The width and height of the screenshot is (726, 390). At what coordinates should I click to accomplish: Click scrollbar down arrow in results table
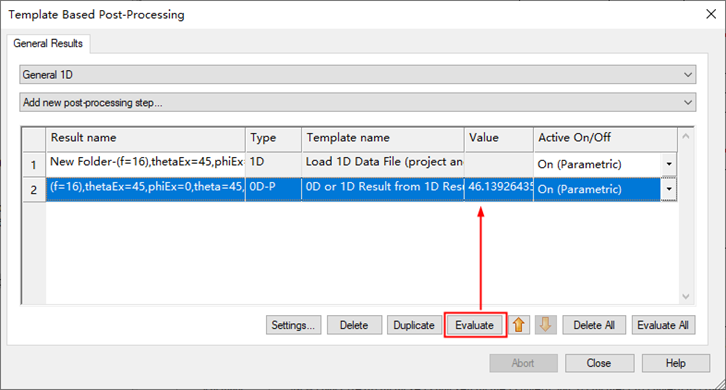coord(686,296)
